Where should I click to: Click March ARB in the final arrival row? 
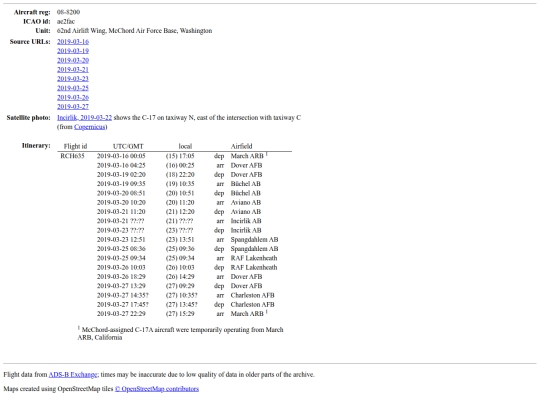coord(247,314)
